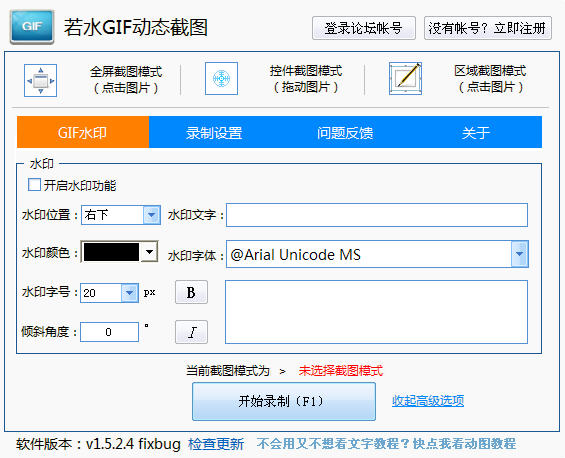Click the GIF application logo icon
Image resolution: width=565 pixels, height=458 pixels.
32,27
